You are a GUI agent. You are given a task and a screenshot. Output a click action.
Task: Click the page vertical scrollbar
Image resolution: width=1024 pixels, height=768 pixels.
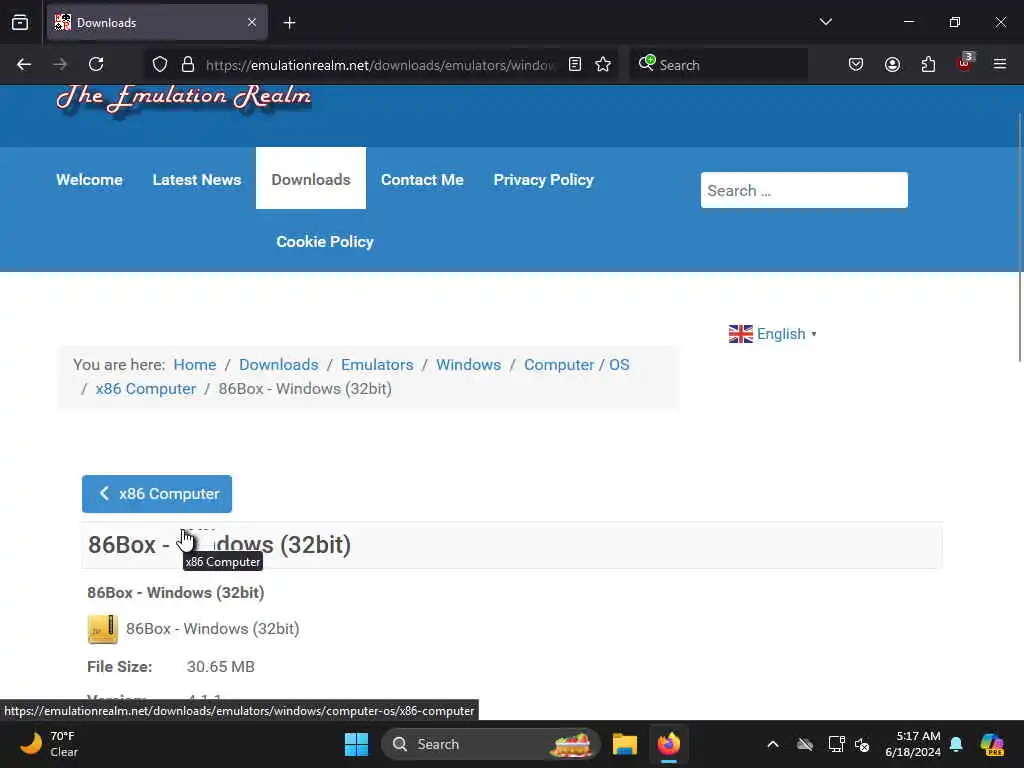pos(1019,238)
